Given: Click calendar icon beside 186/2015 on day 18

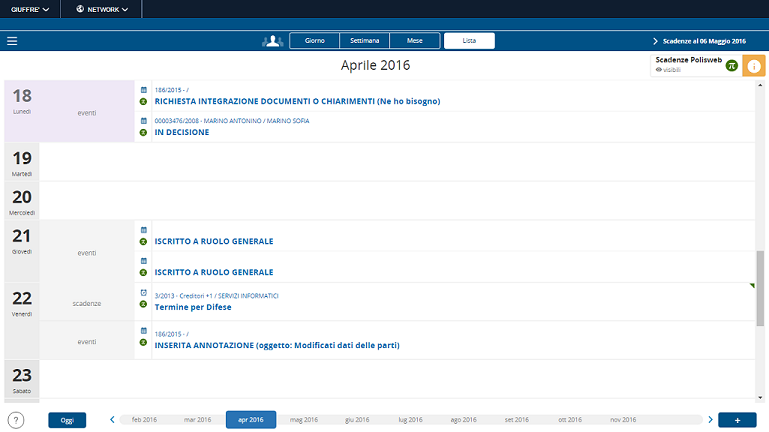Looking at the screenshot, I should [x=143, y=89].
